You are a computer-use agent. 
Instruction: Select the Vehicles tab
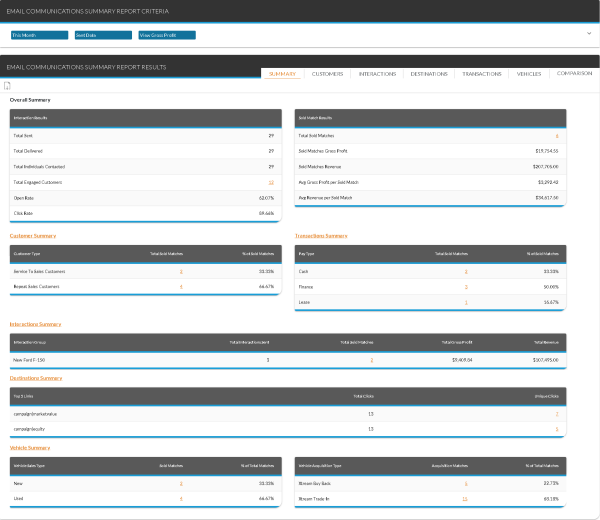[529, 73]
